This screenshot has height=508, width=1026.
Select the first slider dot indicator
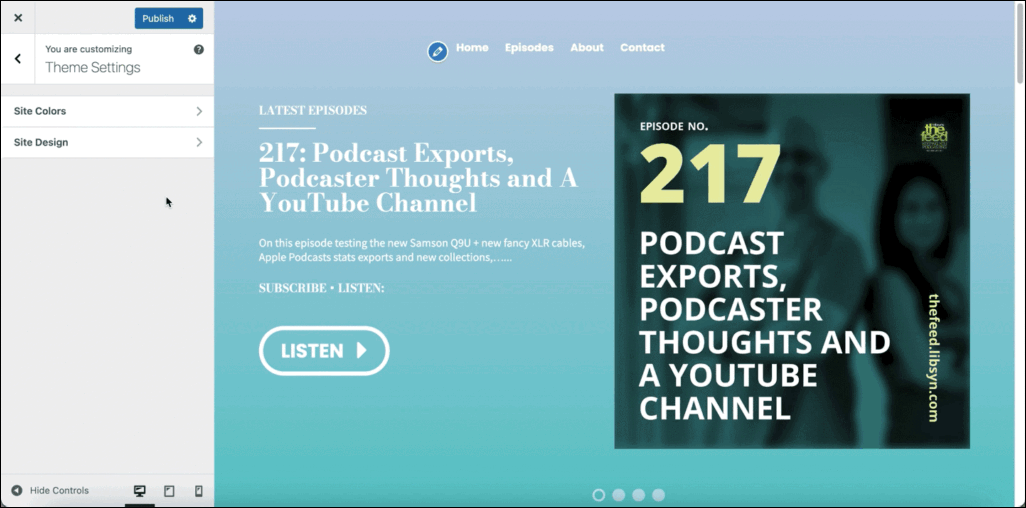pos(599,495)
